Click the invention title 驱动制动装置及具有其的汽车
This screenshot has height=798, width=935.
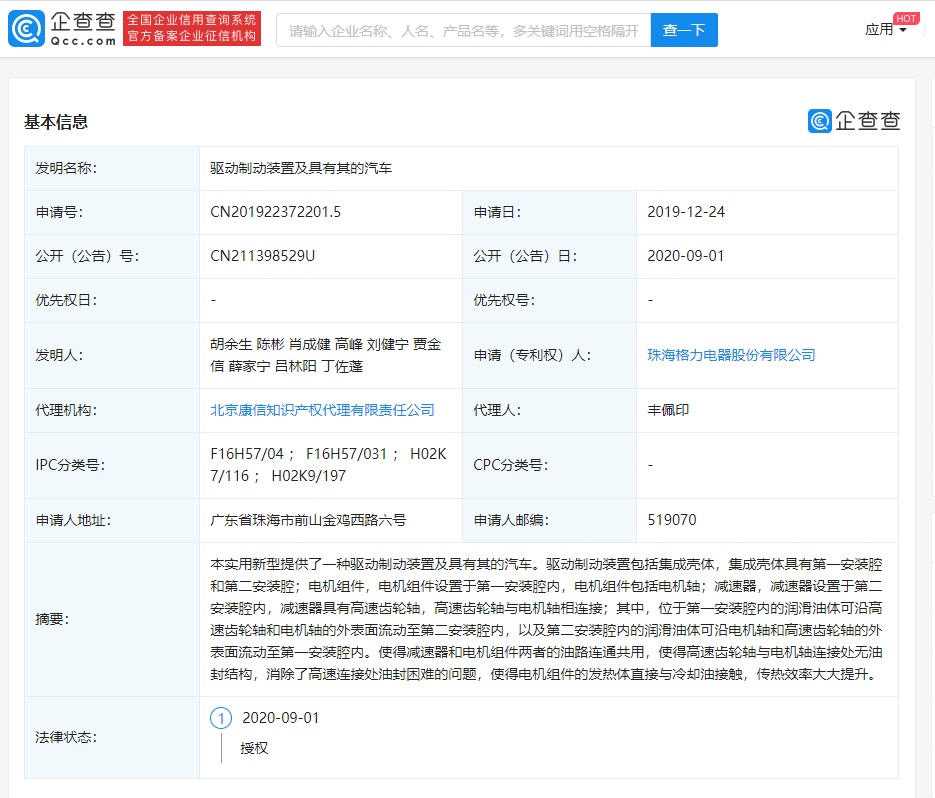(x=301, y=168)
